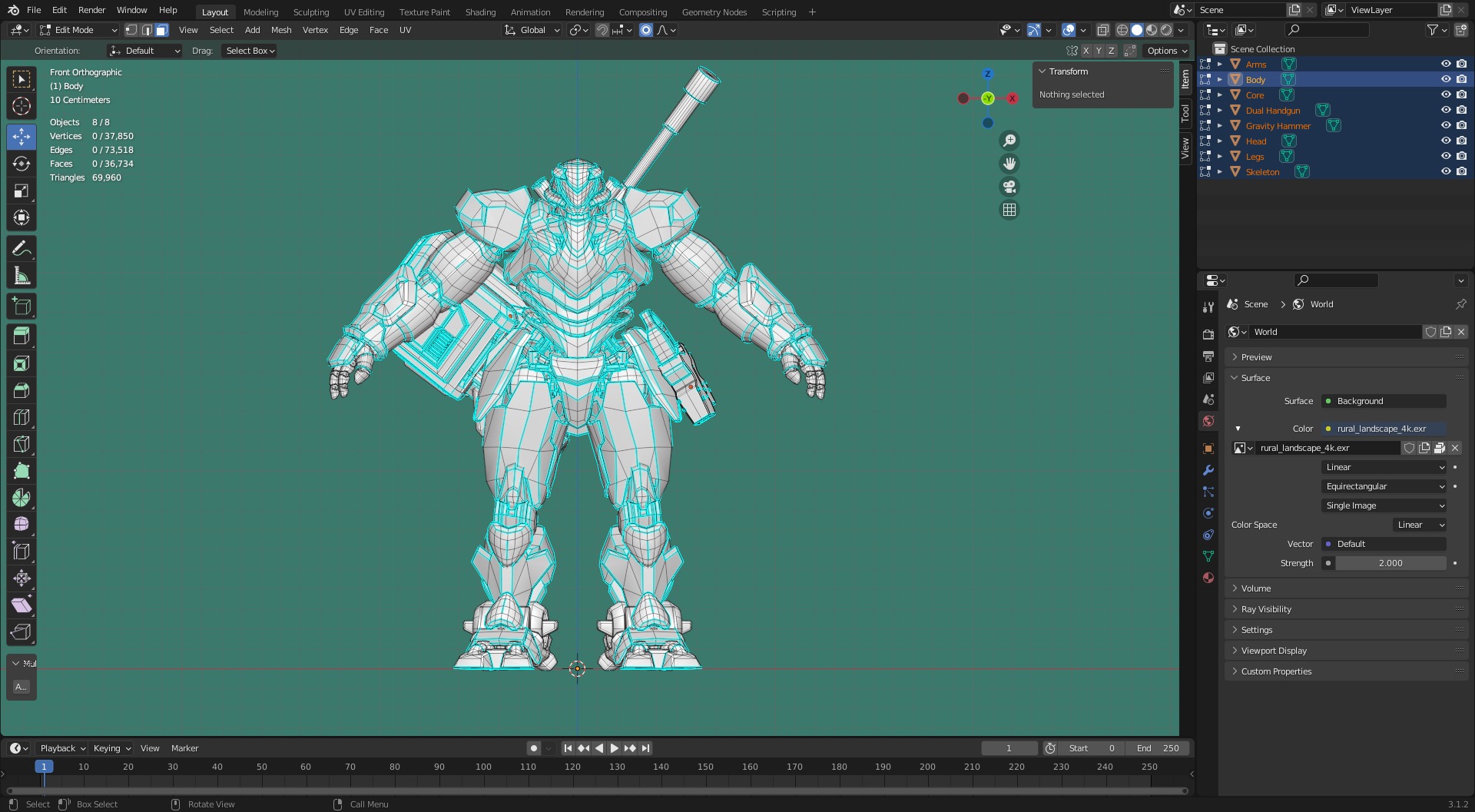
Task: Open the Drag Select Box dropdown
Action: click(x=250, y=51)
